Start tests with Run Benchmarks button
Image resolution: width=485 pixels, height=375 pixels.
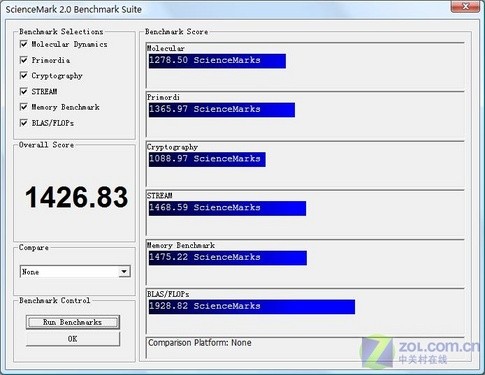[73, 322]
